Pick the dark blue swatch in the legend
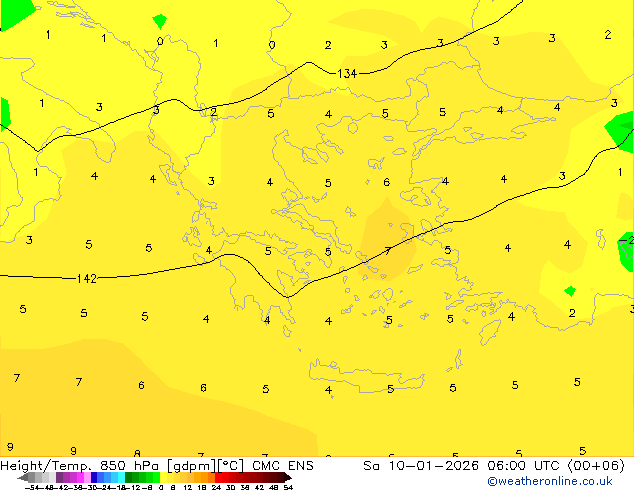634x490 pixels. 94,477
